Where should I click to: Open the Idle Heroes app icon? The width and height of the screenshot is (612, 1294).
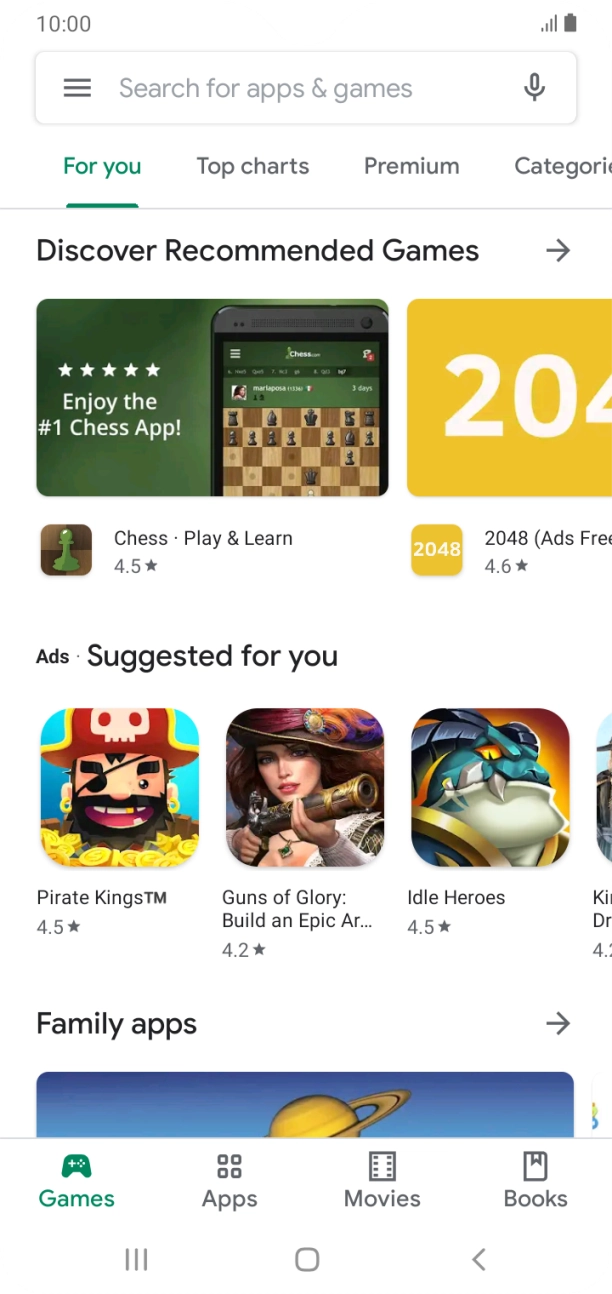click(490, 787)
